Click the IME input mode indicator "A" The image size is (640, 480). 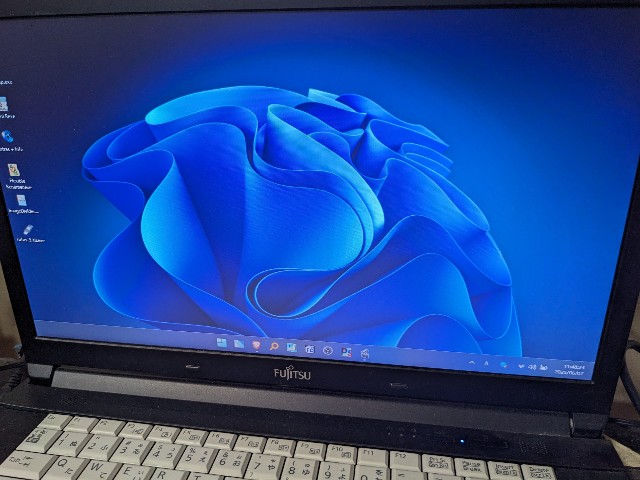tap(486, 363)
